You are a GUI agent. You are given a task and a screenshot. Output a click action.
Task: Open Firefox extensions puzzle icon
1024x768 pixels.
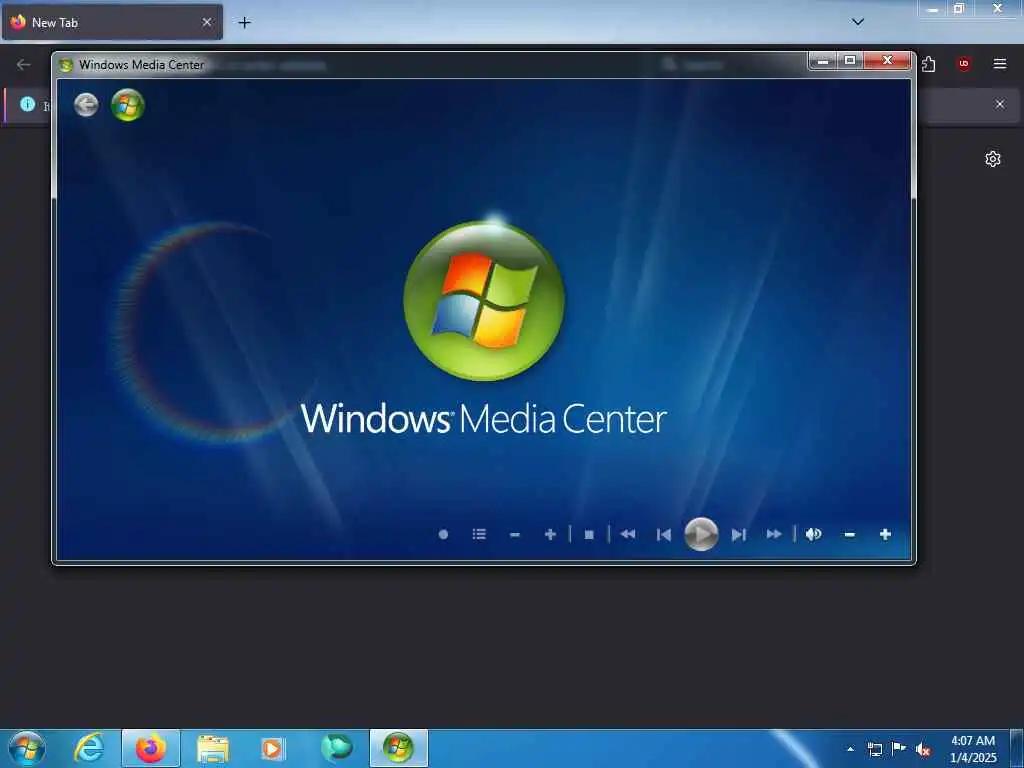coord(929,64)
